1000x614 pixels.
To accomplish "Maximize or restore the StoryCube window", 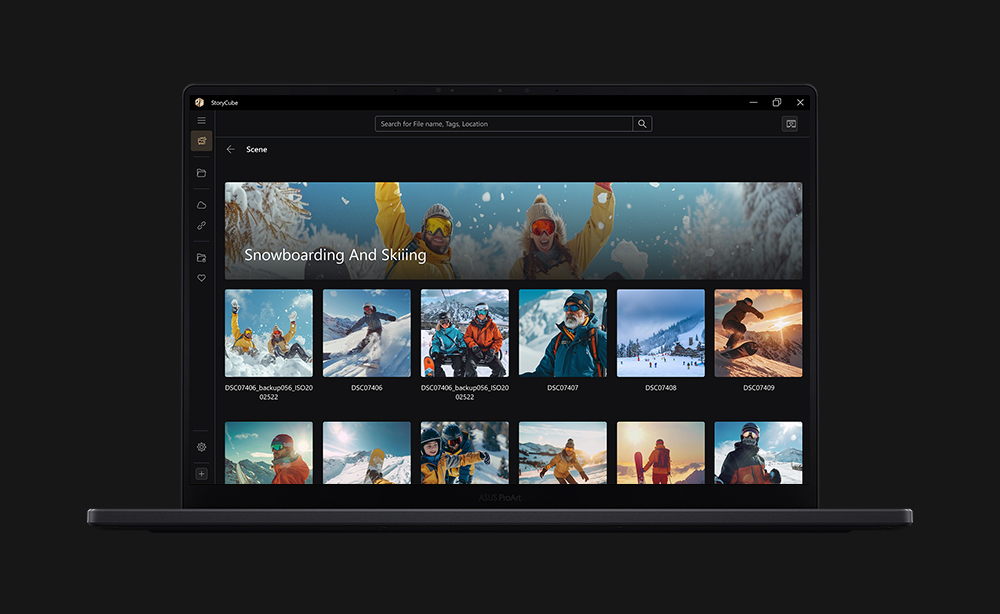I will click(x=776, y=102).
